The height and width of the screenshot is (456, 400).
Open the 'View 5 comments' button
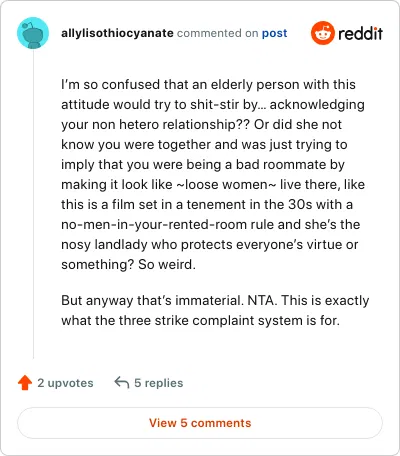coord(200,423)
